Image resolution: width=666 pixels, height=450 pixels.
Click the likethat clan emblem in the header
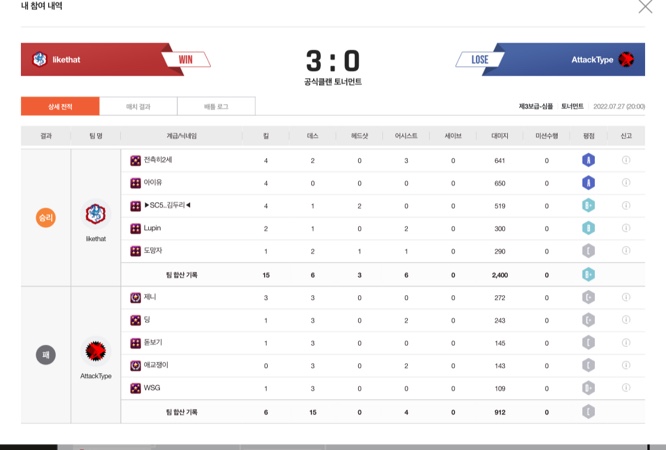(40, 59)
